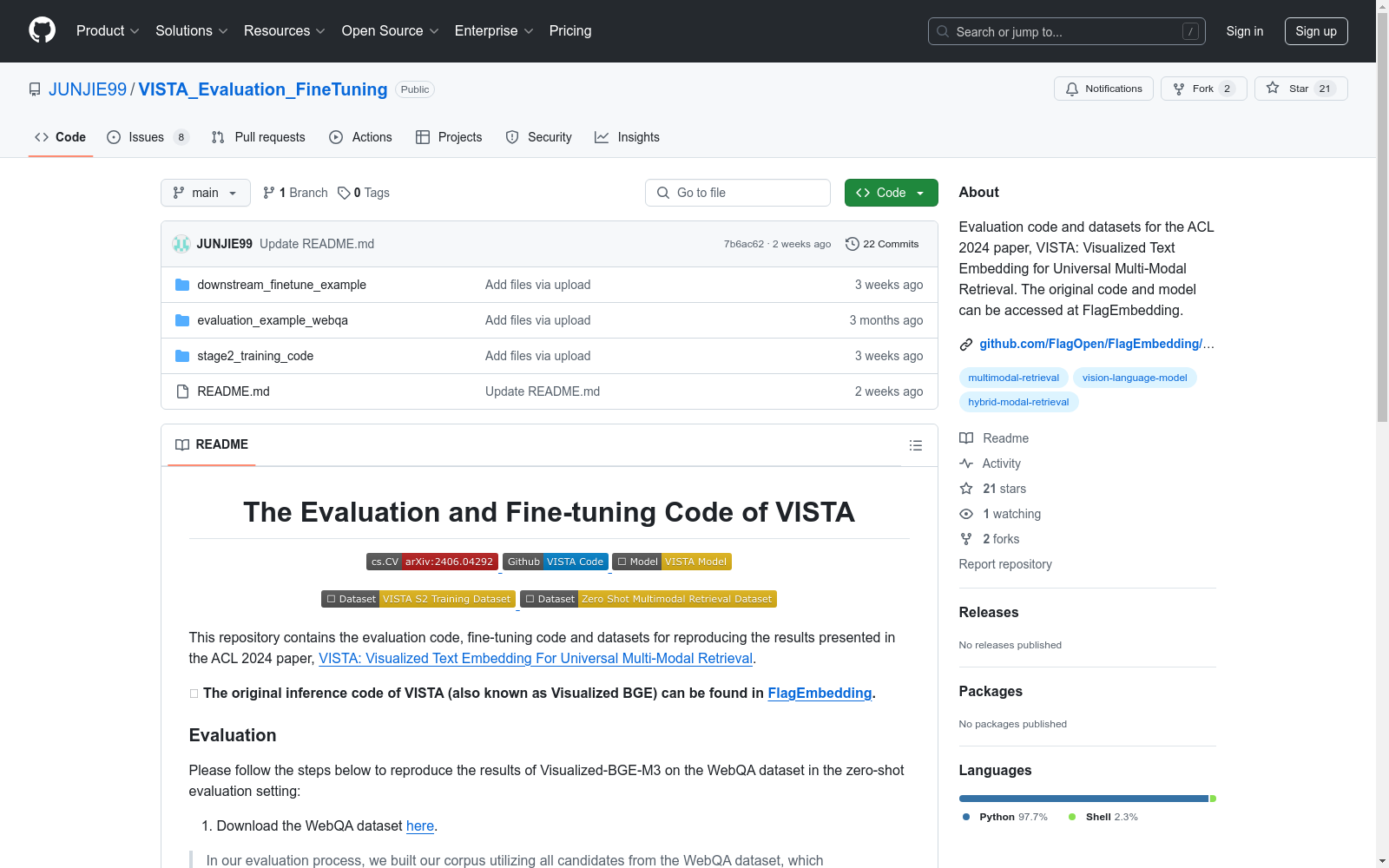Image resolution: width=1389 pixels, height=868 pixels.
Task: Click the vision-language-model topic tag
Action: [1135, 378]
